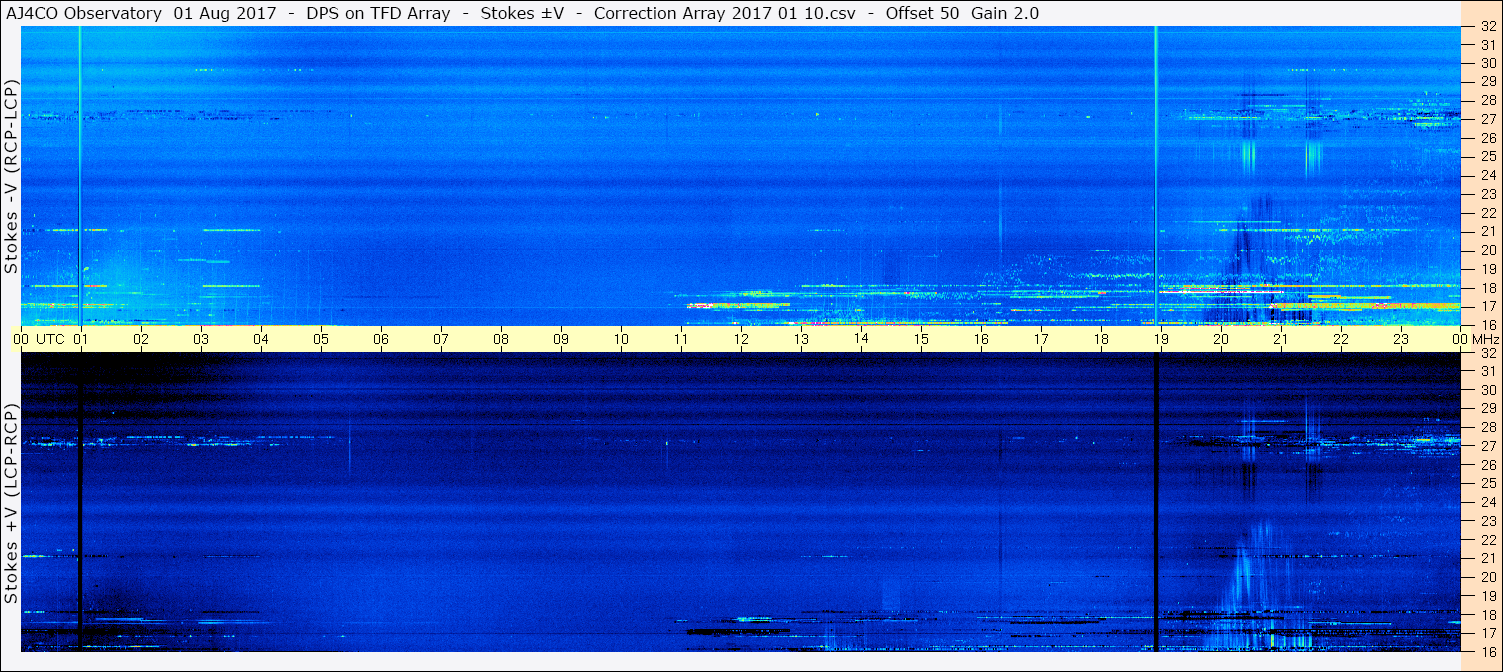Select the 20 hour marker on time axis
Screen dimensions: 1503x672
1221,339
